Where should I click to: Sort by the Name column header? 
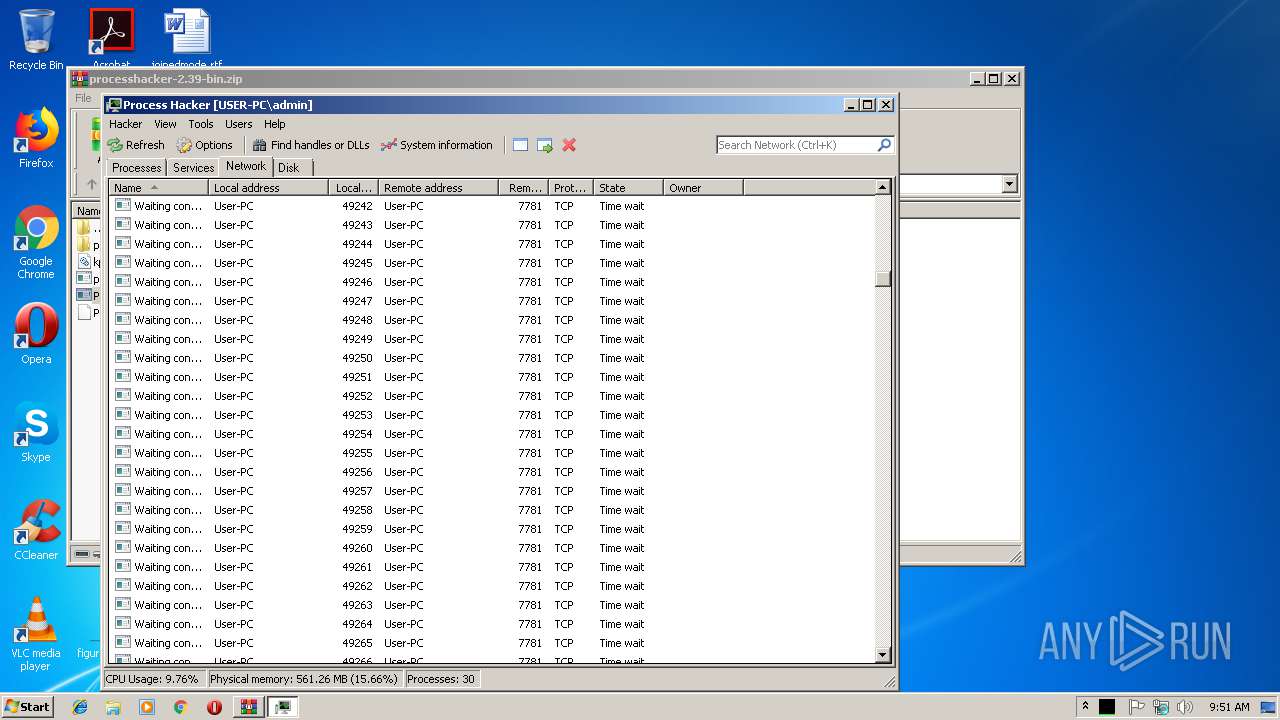point(159,187)
